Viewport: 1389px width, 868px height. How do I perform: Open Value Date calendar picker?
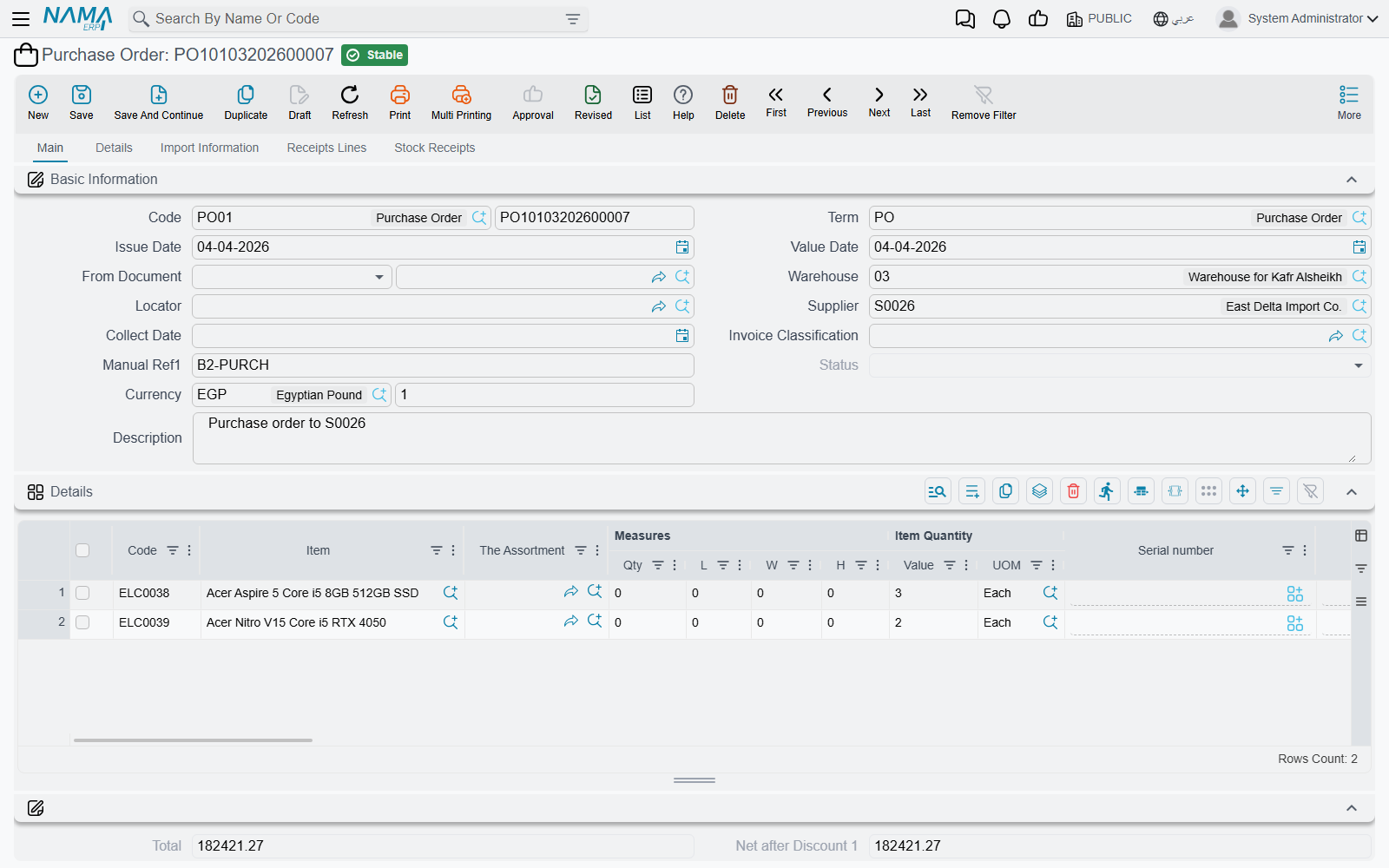click(1359, 247)
